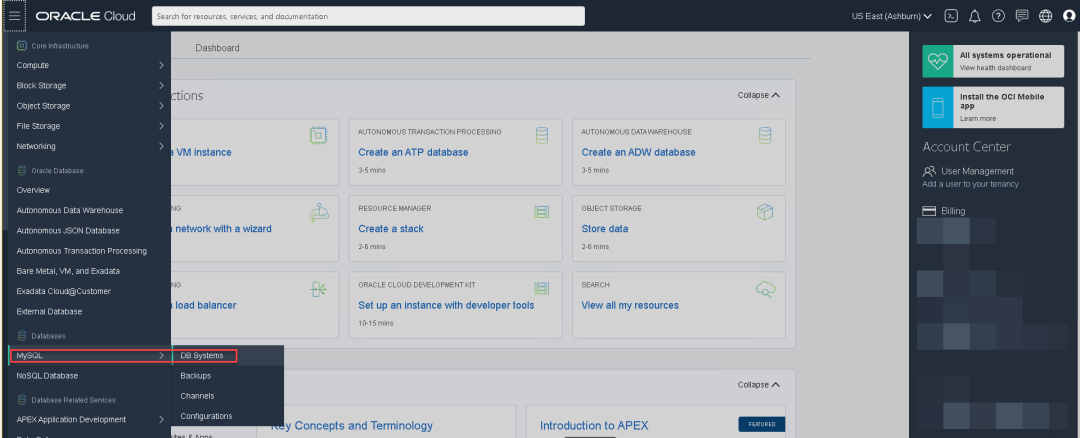Select DB Systems in MySQL submenu
The image size is (1080, 438).
point(202,355)
